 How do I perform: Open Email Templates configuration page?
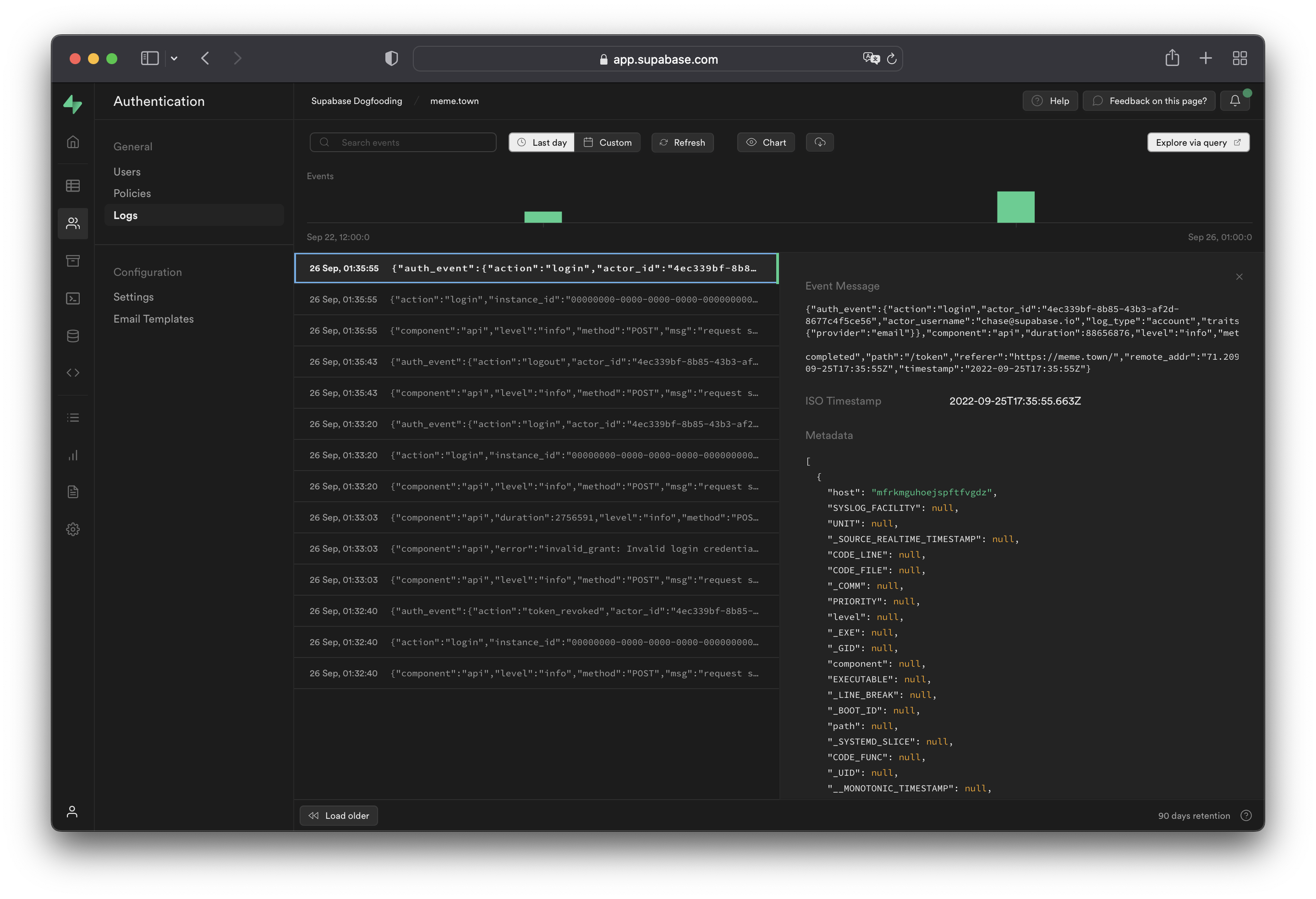coord(154,319)
